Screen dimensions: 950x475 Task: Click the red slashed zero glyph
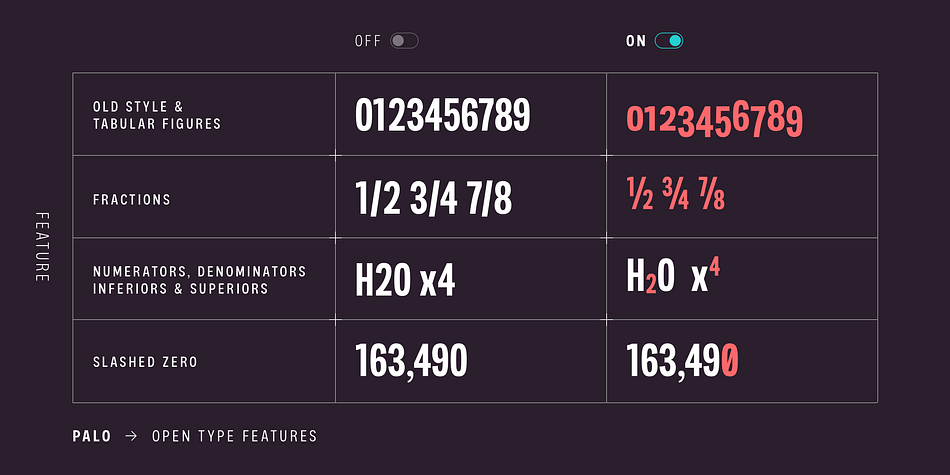(731, 359)
